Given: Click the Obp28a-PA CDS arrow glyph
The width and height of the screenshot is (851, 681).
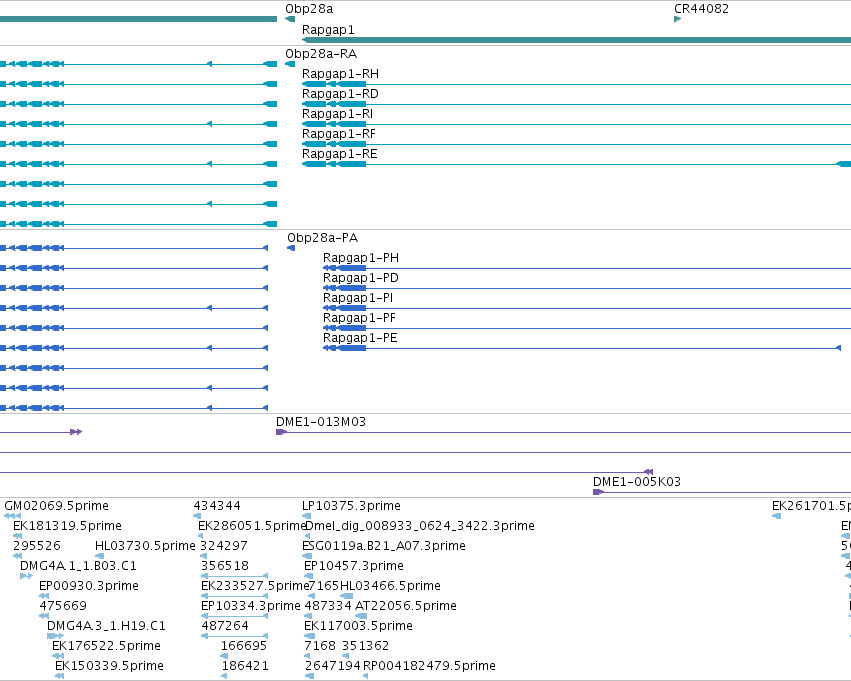Looking at the screenshot, I should [291, 248].
